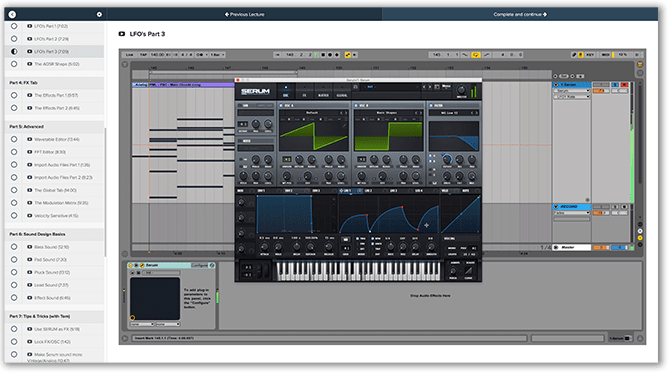This screenshot has width=672, height=378.
Task: Toggle the MIDI map mode switch
Action: [x=605, y=55]
